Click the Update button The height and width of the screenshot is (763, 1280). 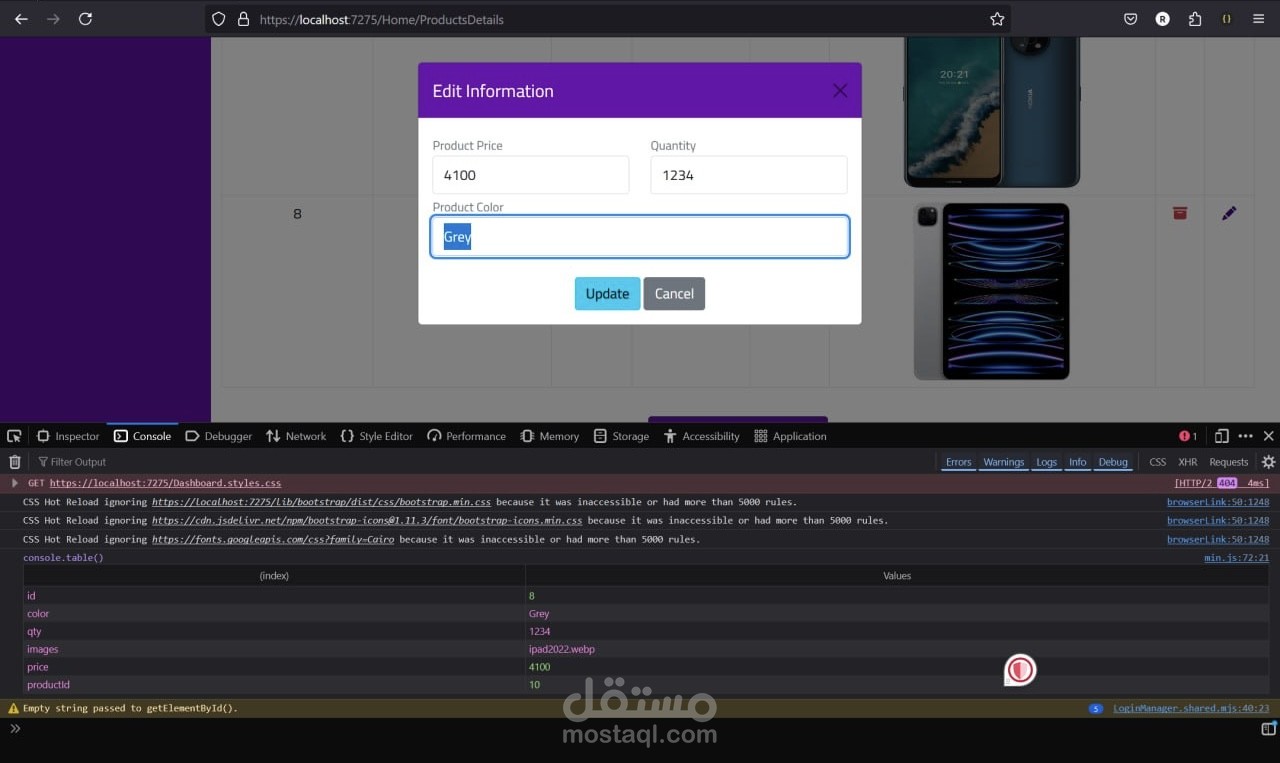click(607, 293)
